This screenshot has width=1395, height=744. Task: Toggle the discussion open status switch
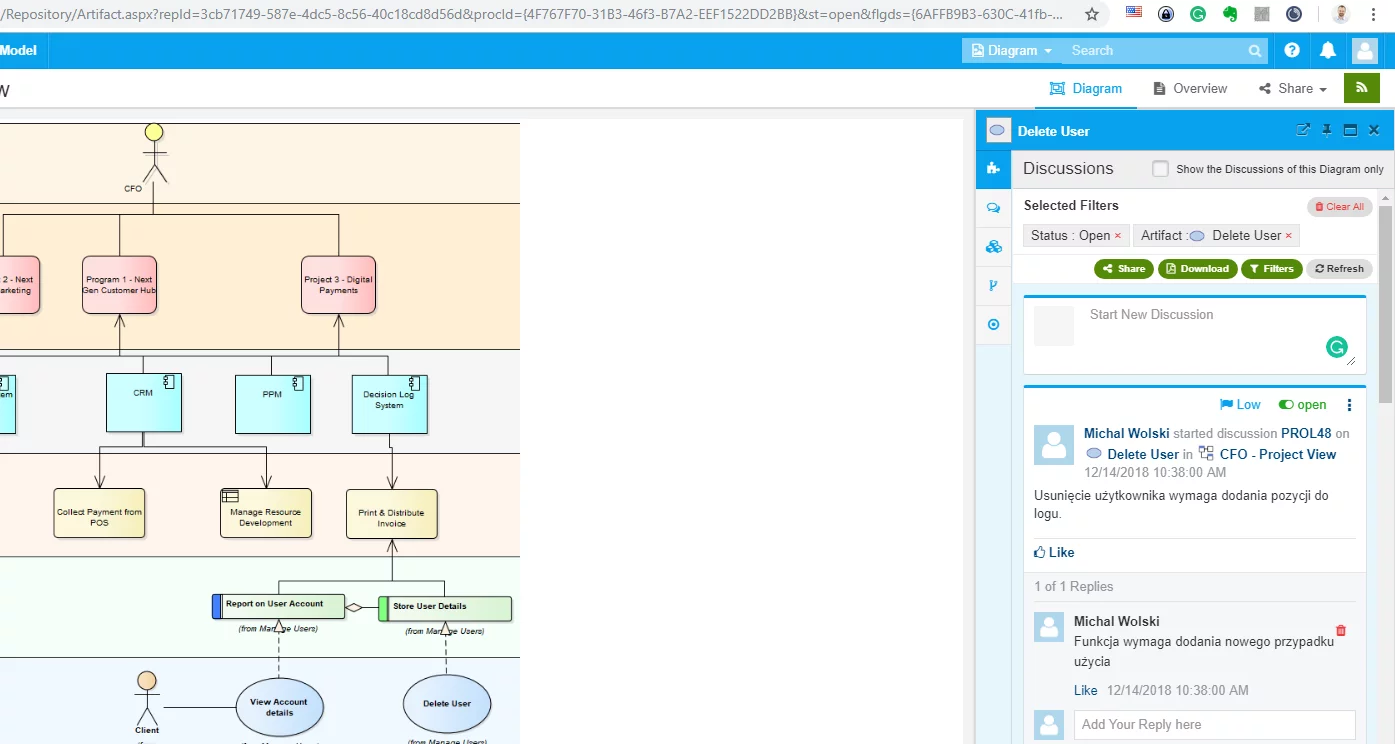(x=1286, y=405)
